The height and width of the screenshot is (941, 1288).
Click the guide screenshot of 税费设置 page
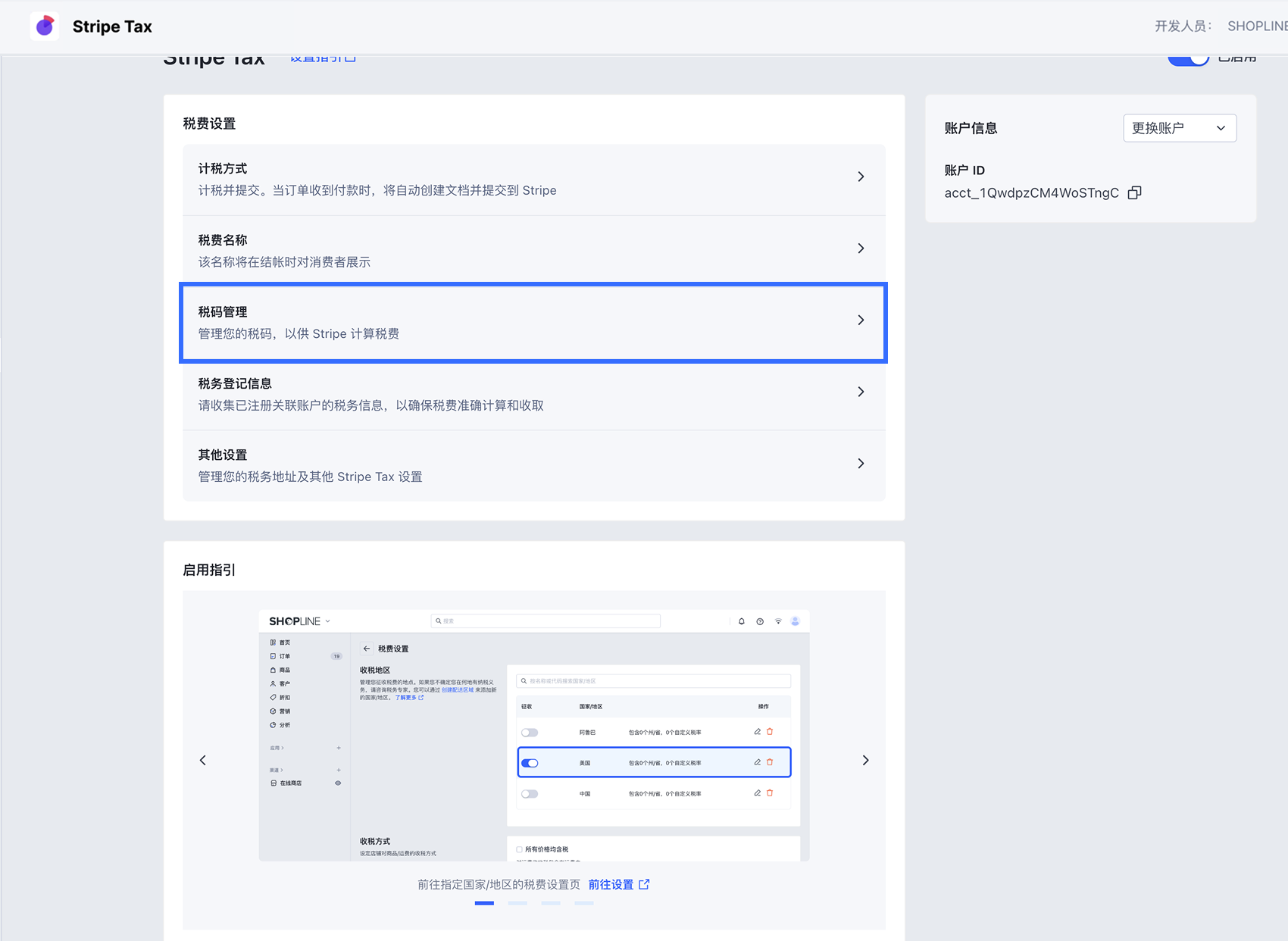coord(534,735)
